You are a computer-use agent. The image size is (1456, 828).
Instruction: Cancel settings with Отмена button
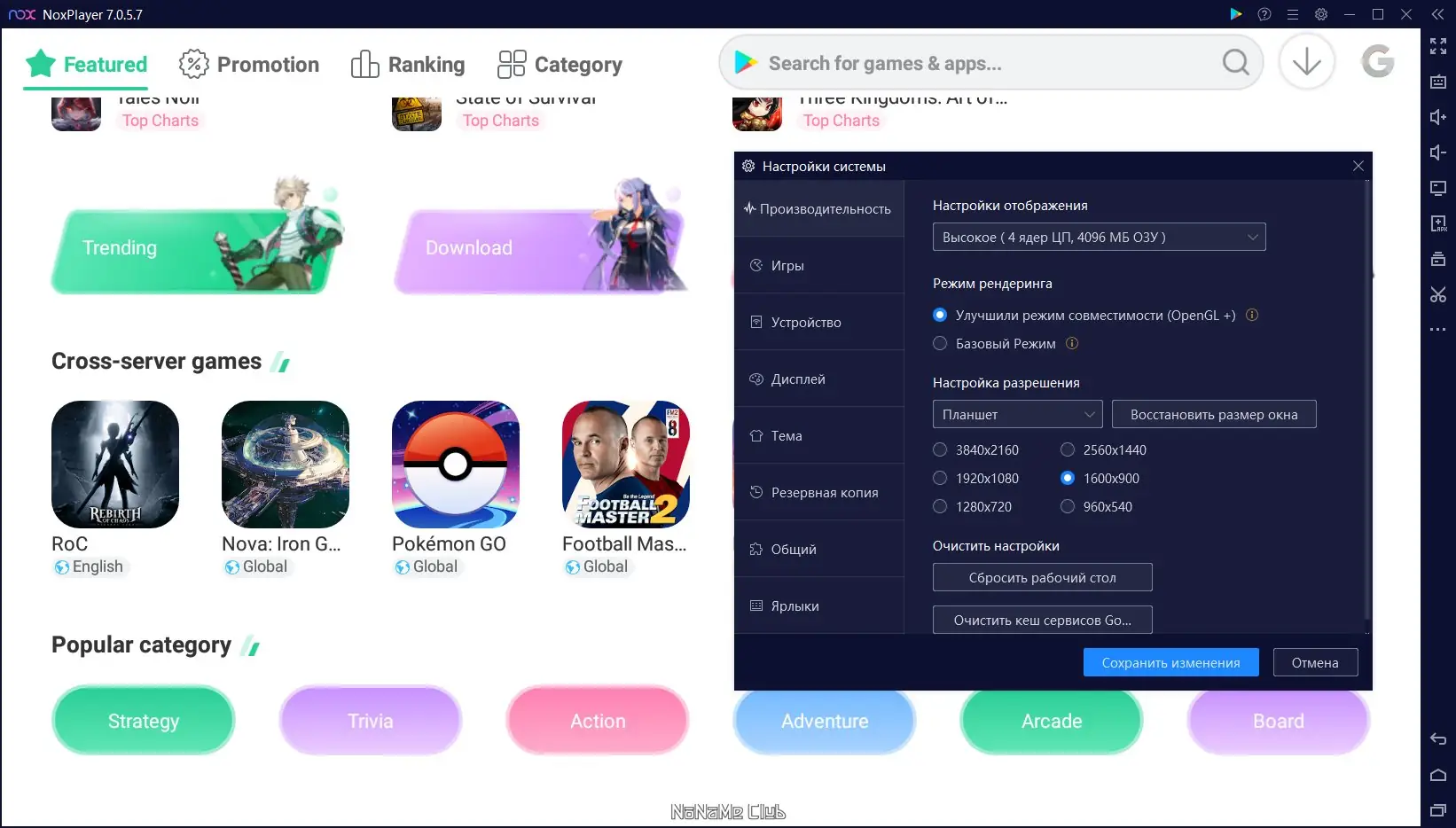1315,662
